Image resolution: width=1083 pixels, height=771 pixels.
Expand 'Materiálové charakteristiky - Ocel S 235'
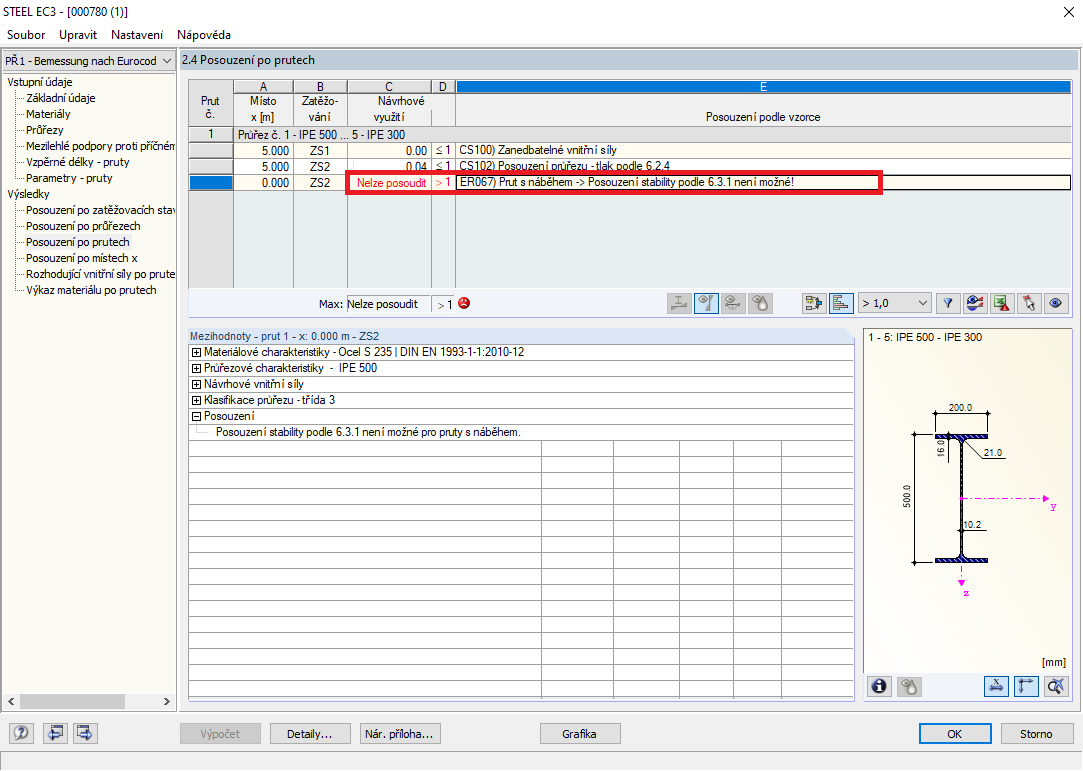[x=196, y=352]
